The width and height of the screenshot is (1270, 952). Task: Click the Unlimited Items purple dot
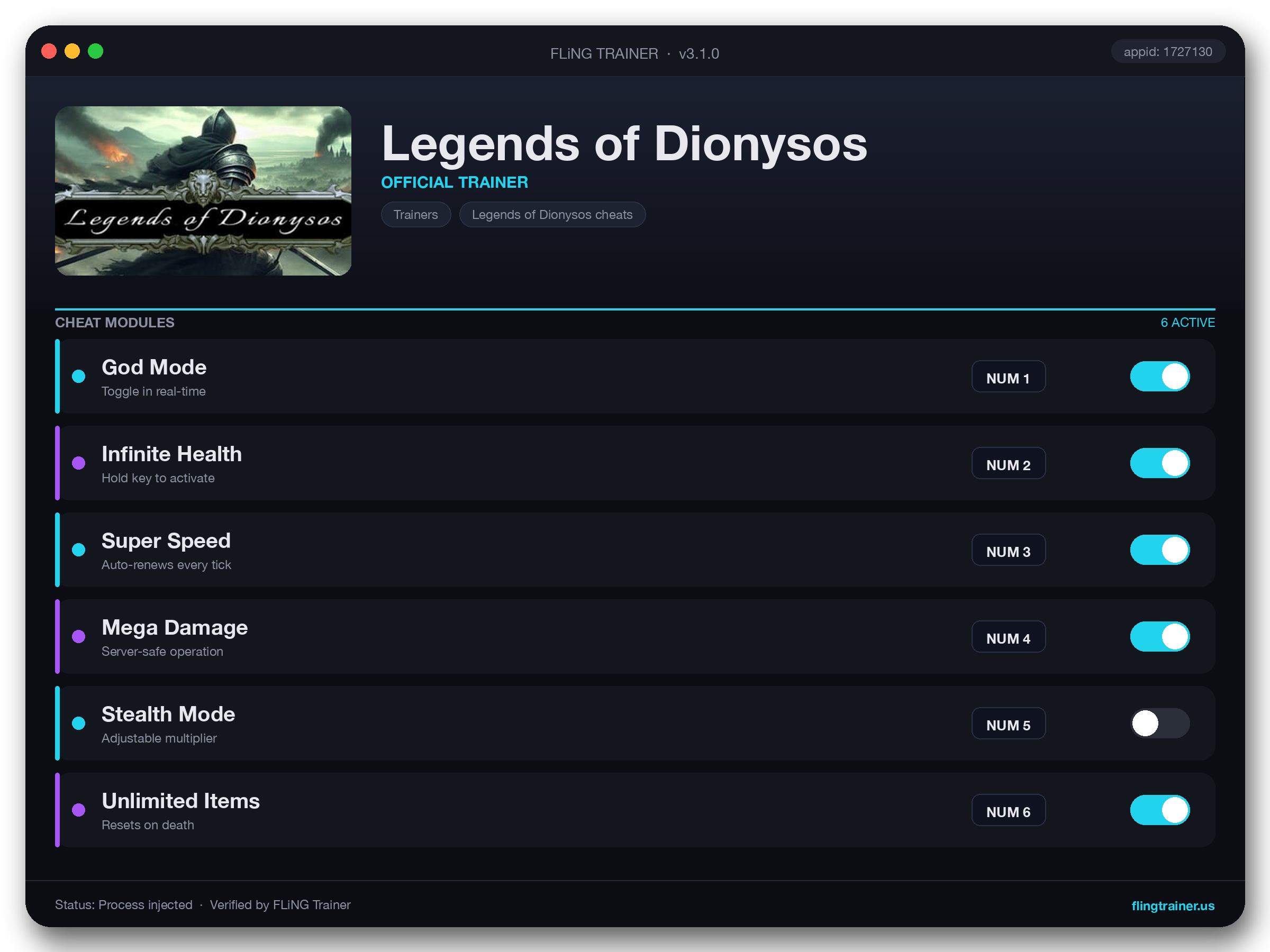tap(79, 810)
